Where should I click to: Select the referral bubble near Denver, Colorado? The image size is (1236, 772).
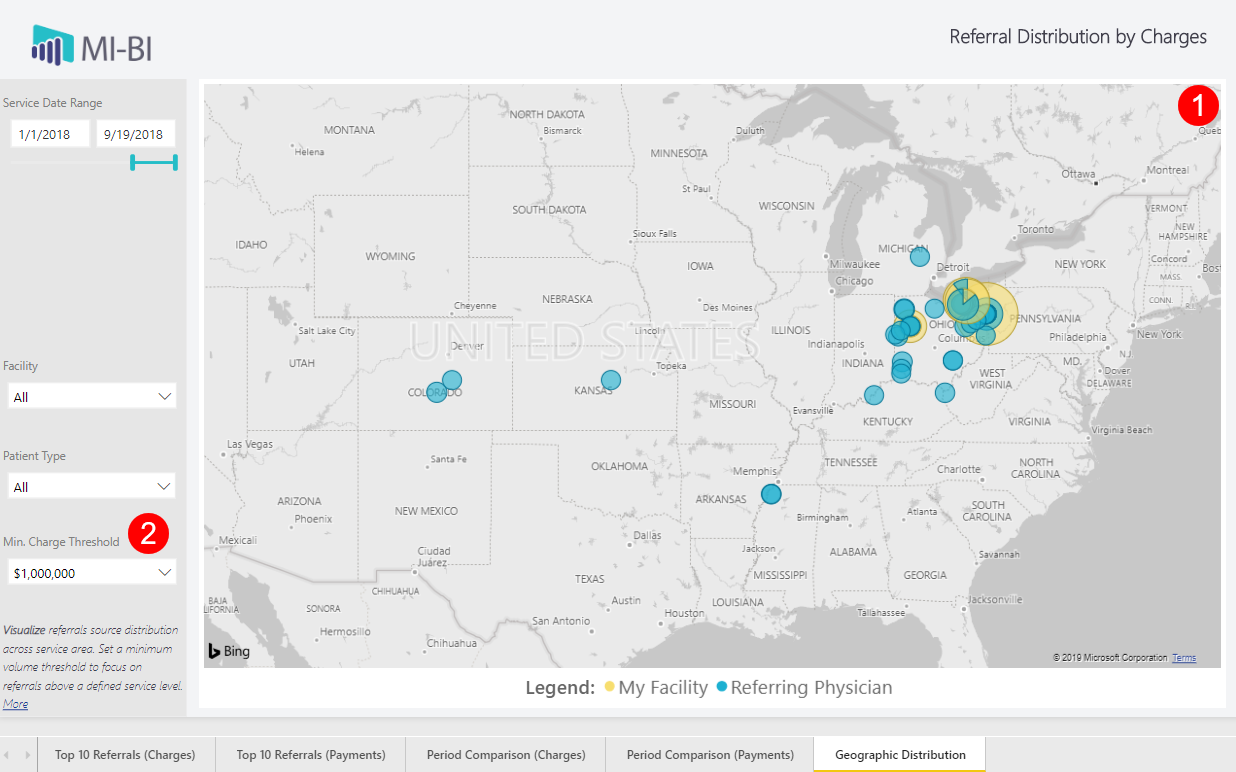point(452,380)
